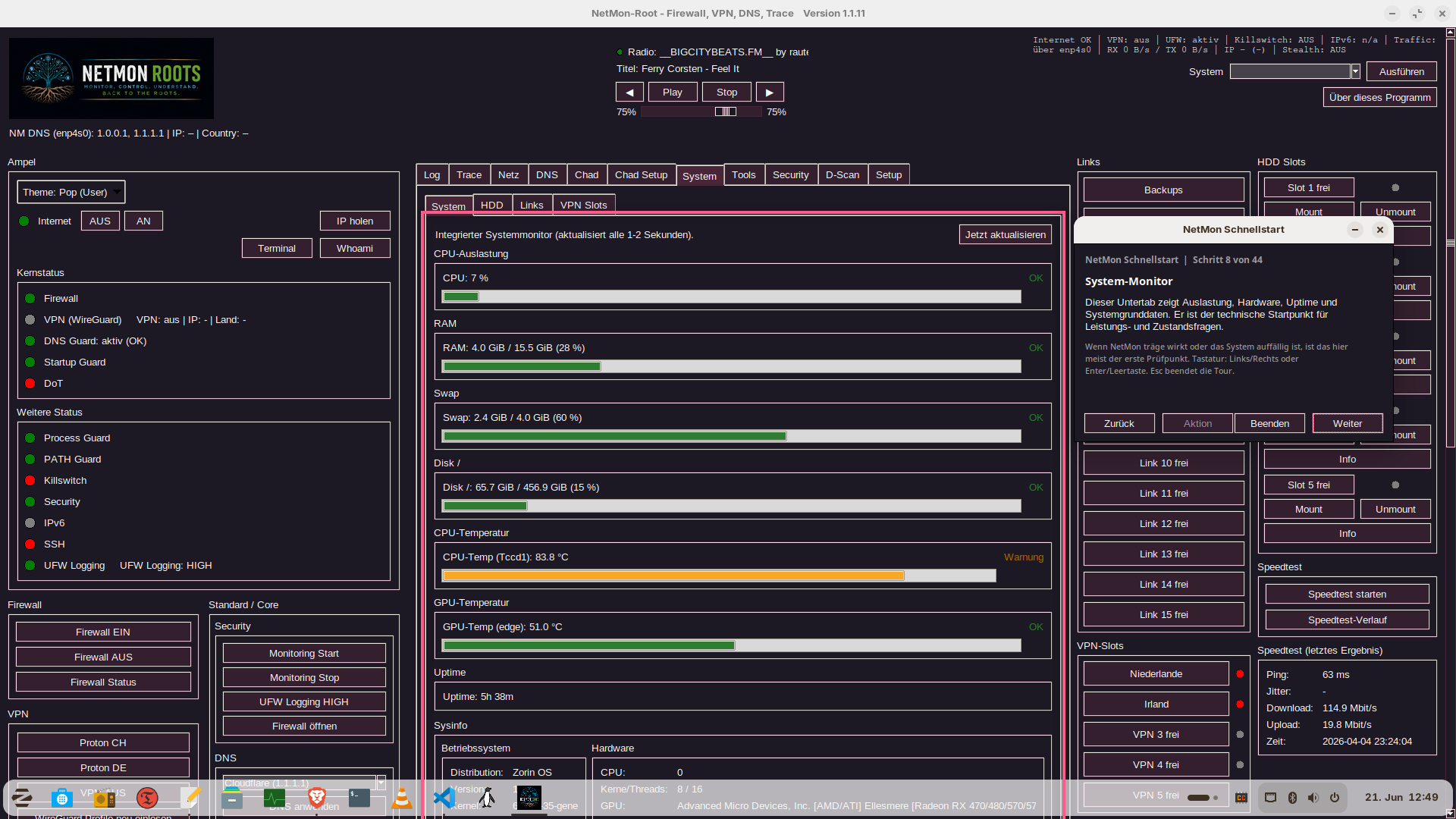Click the Monitoring Start button

click(304, 654)
